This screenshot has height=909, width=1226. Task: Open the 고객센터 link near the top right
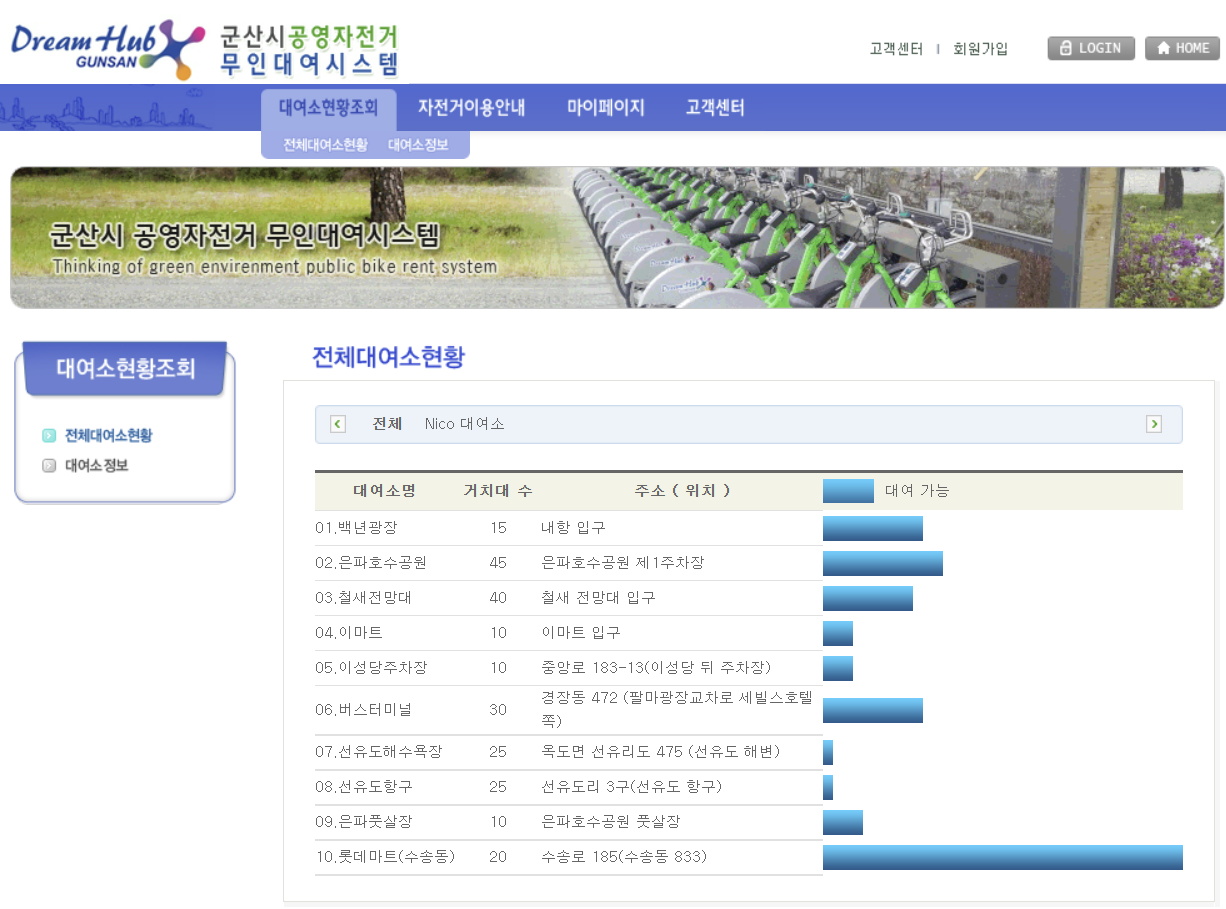point(895,48)
